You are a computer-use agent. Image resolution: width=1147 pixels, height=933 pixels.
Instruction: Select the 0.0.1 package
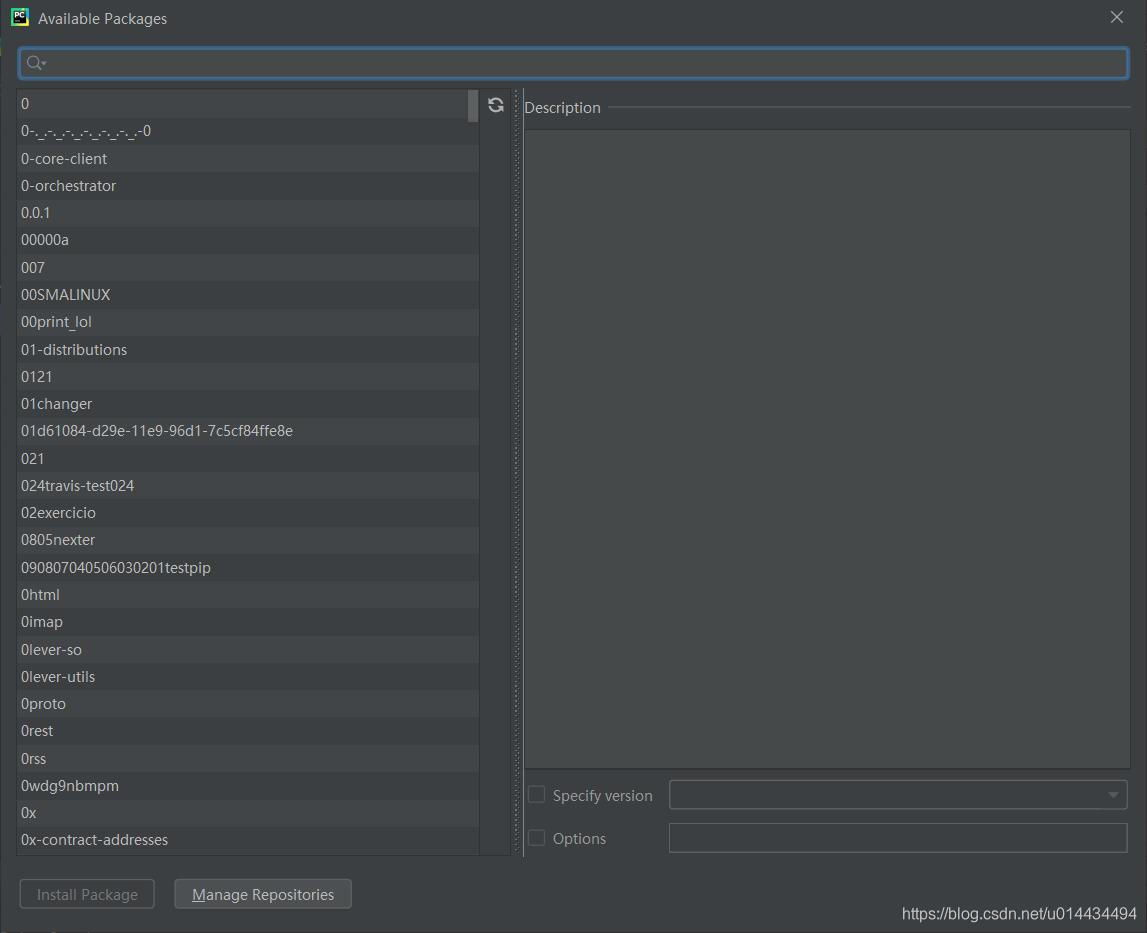[x=248, y=213]
